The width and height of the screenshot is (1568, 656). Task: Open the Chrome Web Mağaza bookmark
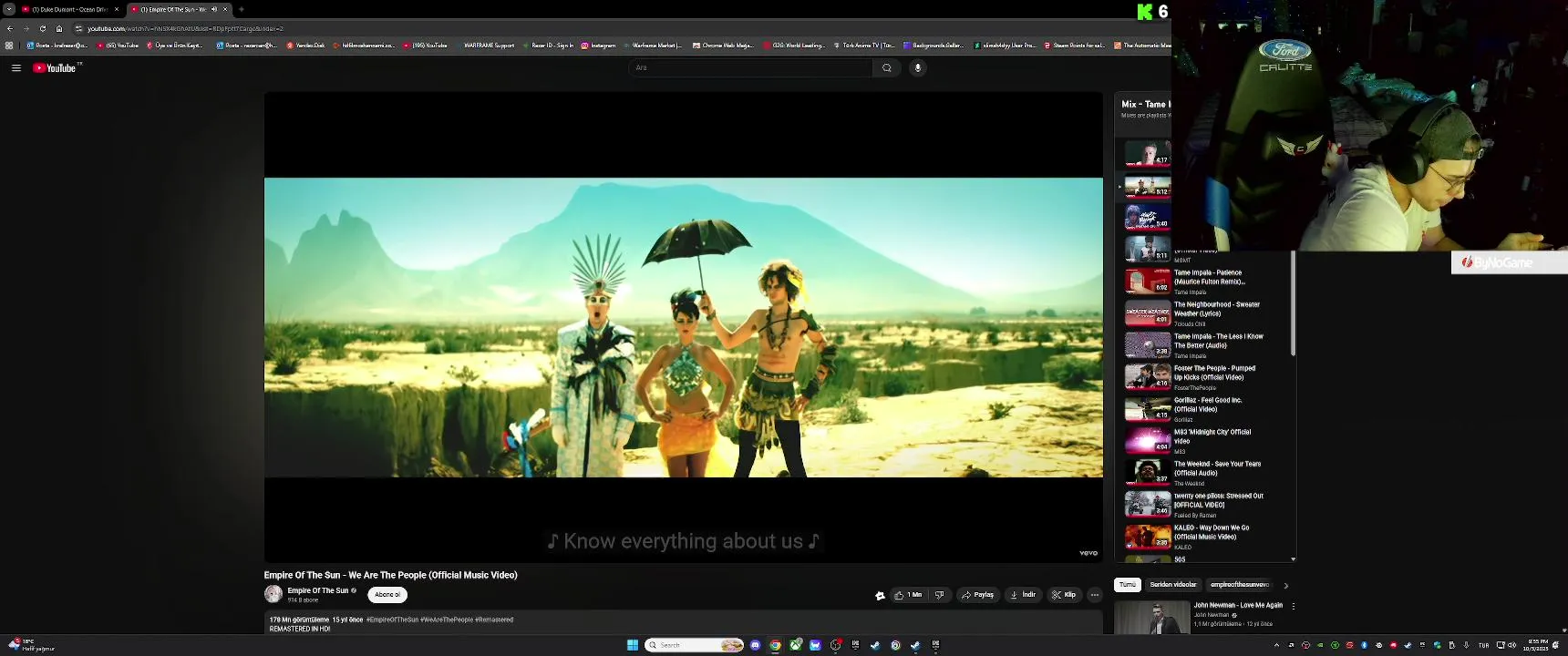pyautogui.click(x=723, y=45)
